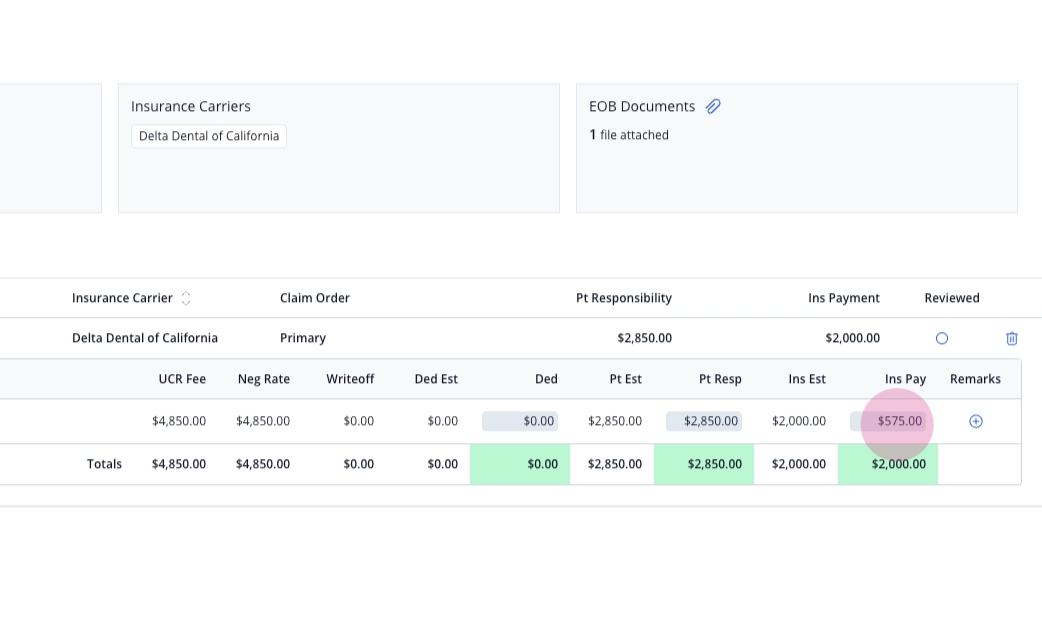
Task: Edit the Ded $0.00 input field
Action: (x=520, y=421)
